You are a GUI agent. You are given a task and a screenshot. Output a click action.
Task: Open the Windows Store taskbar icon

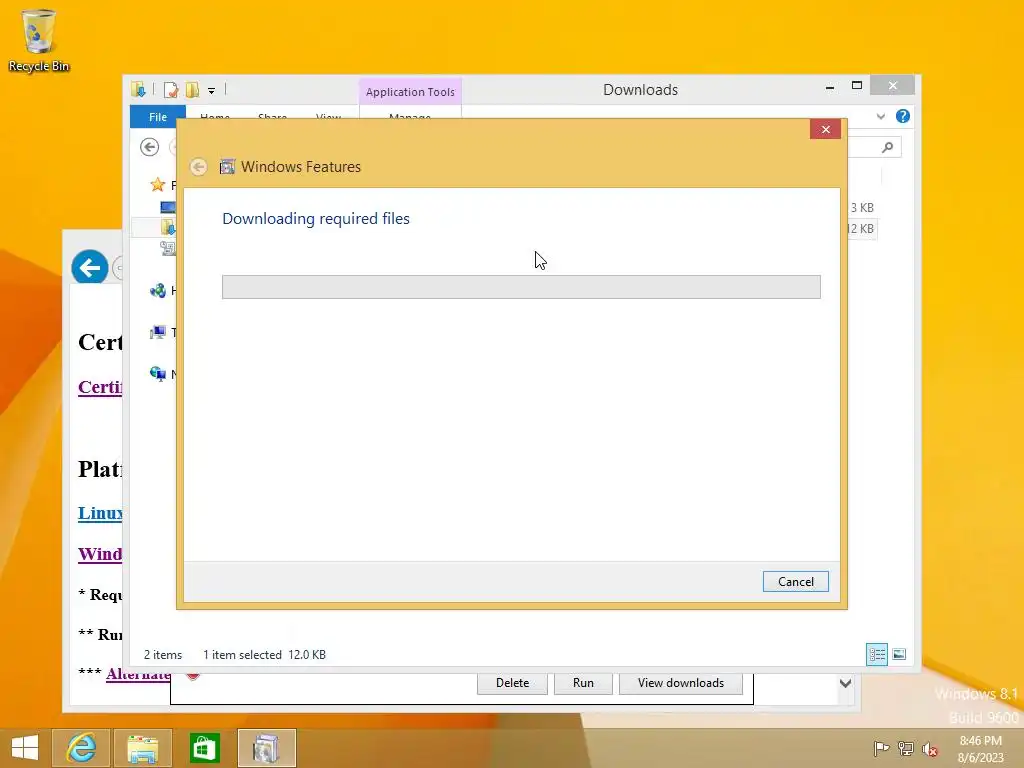coord(204,748)
